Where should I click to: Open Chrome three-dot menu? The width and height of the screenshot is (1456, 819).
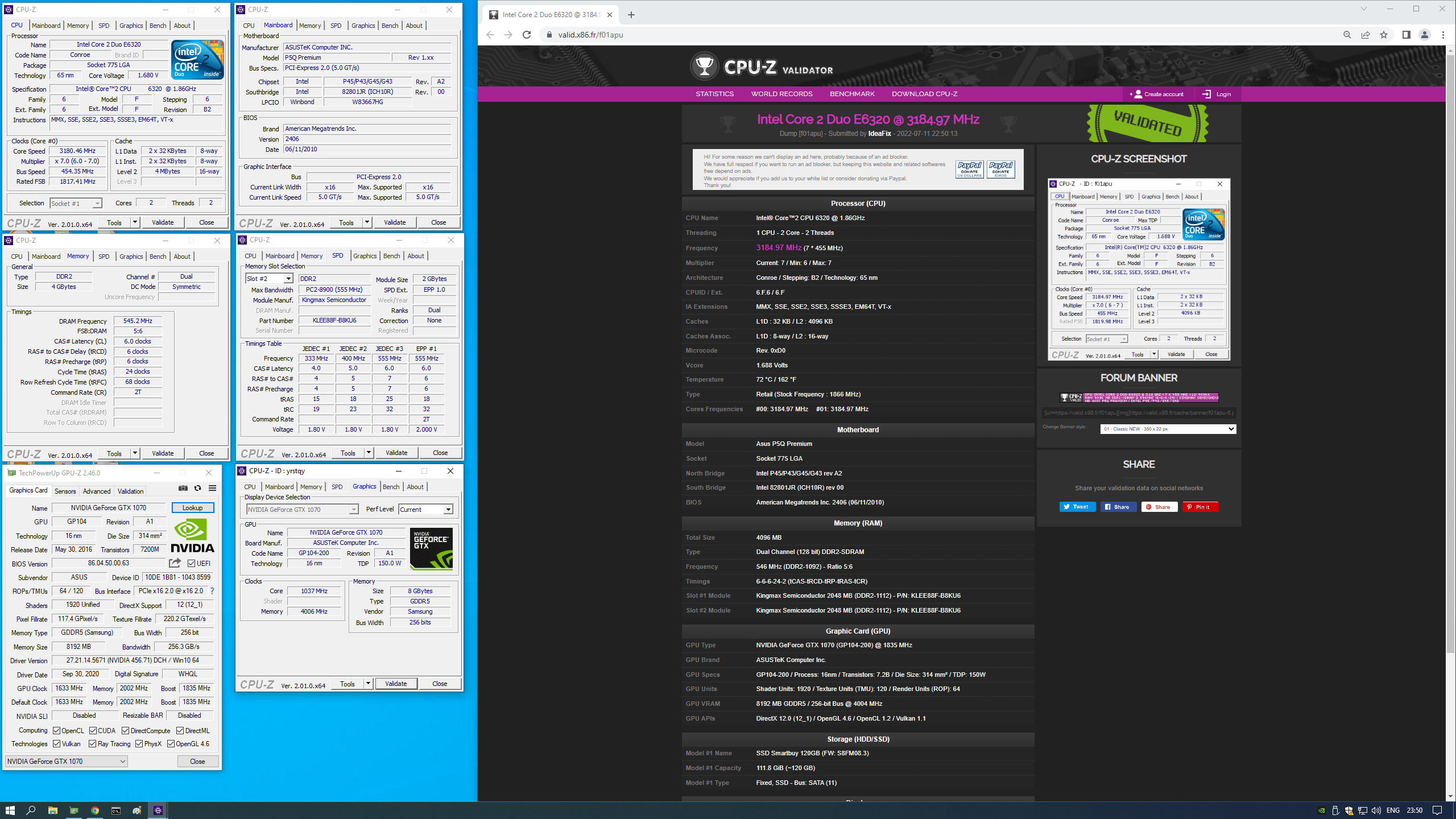click(x=1443, y=35)
